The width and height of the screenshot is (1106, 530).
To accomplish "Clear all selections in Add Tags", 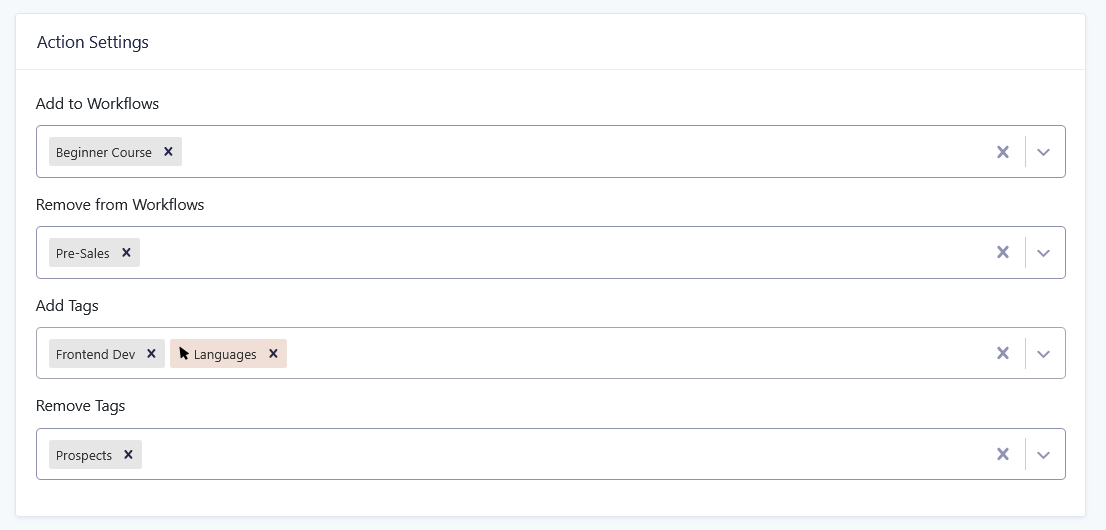I will 1002,354.
